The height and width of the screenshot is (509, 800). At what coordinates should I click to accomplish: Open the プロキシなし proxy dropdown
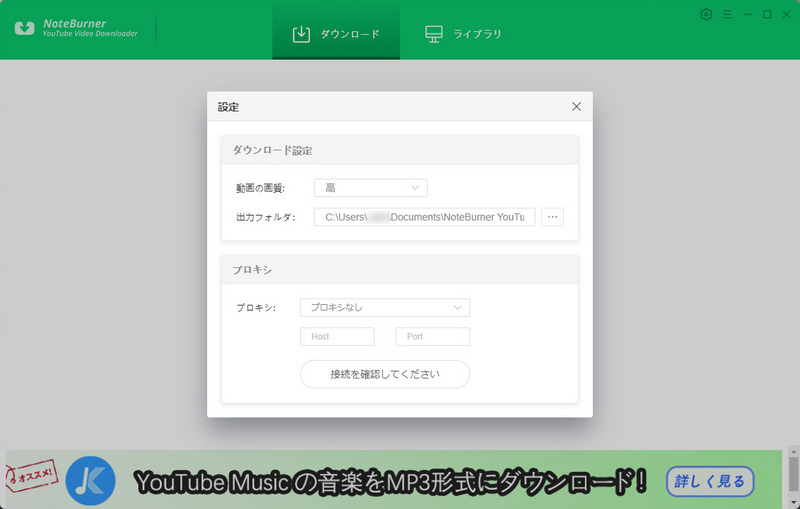(385, 308)
